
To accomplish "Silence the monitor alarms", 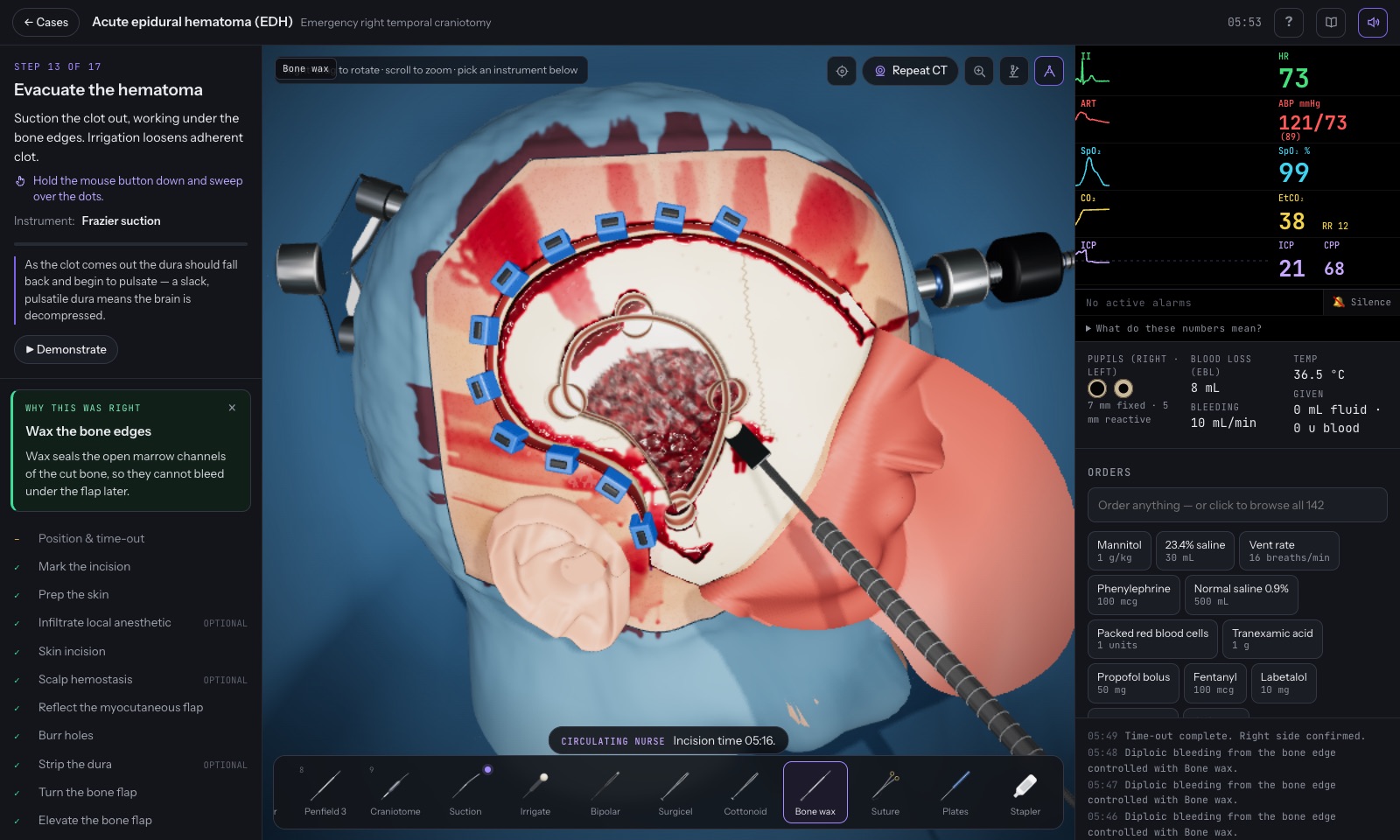I will 1361,302.
